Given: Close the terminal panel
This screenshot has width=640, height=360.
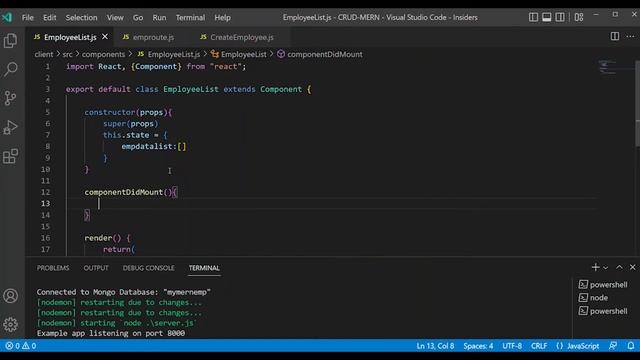Looking at the screenshot, I should click(x=633, y=267).
